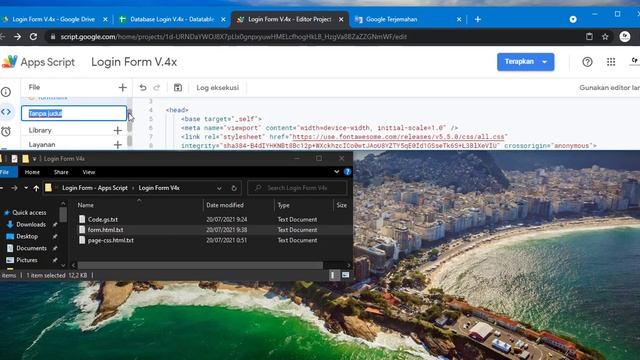Go forward in Chrome navigation
The height and width of the screenshot is (360, 640).
pos(18,37)
